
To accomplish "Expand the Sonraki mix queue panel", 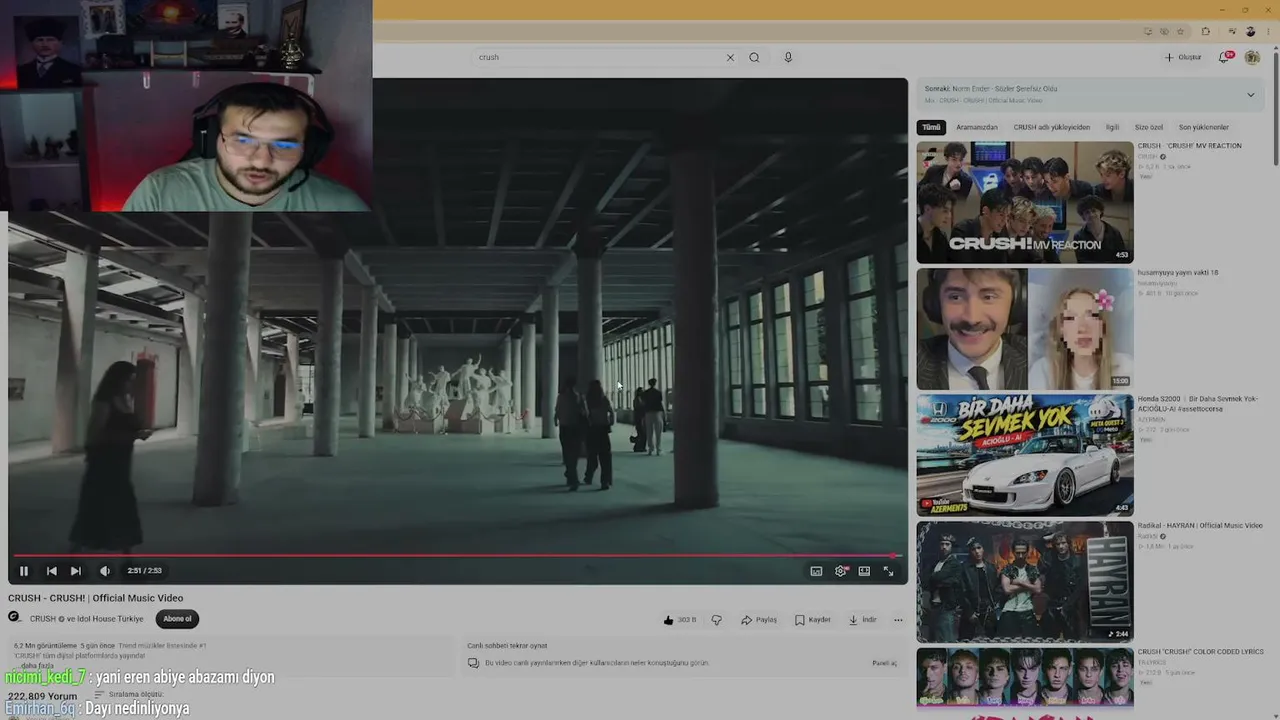I will (1250, 95).
